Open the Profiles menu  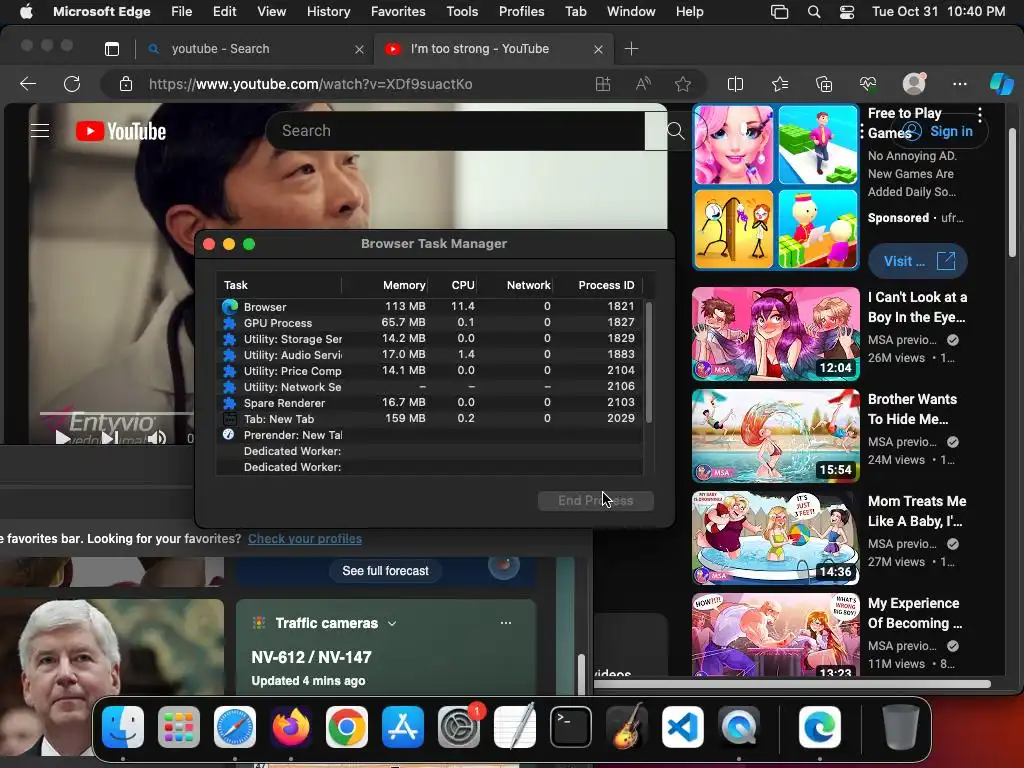[x=521, y=12]
